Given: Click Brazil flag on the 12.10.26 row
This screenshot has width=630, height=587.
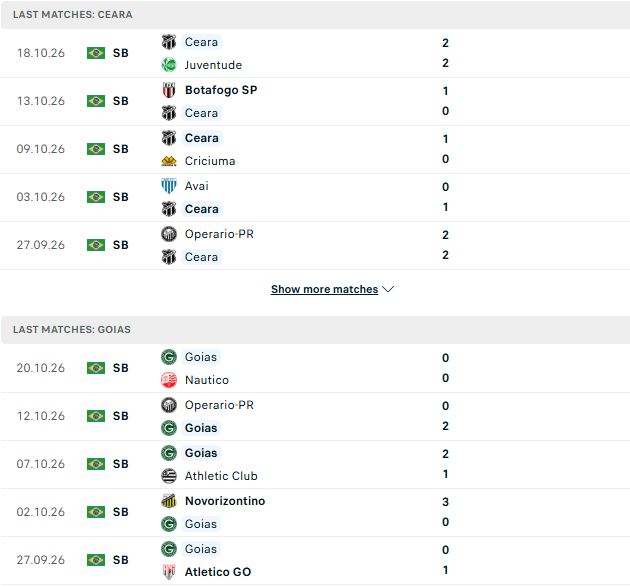Looking at the screenshot, I should [96, 416].
